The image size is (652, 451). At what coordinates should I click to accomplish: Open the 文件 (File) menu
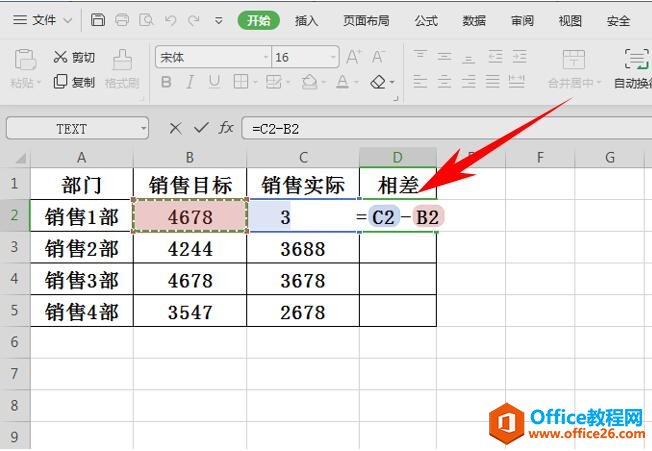point(42,20)
